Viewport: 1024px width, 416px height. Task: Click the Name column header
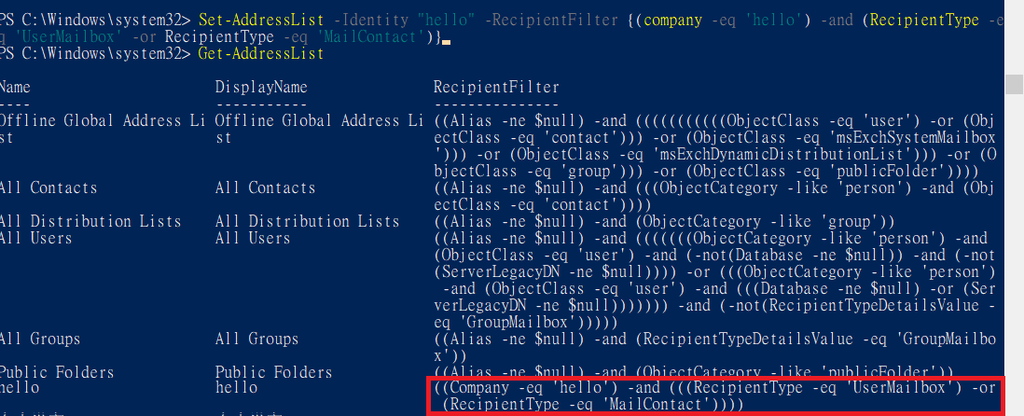click(16, 88)
